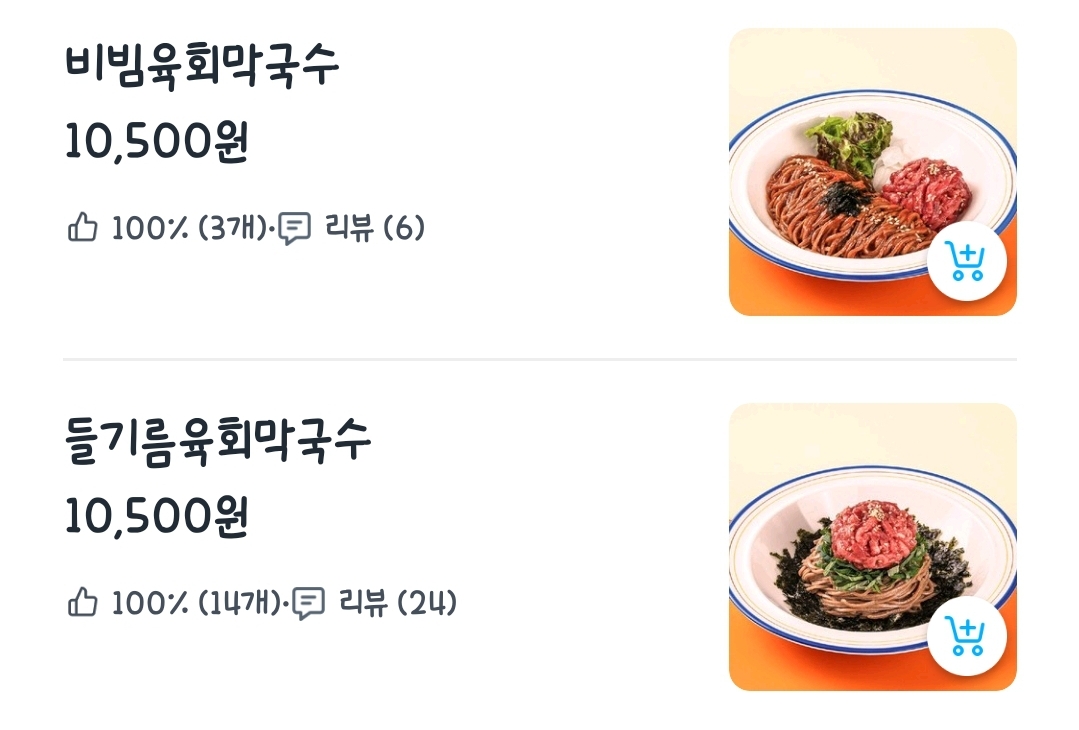Click the lettuce garnish in top food photo

point(851,141)
